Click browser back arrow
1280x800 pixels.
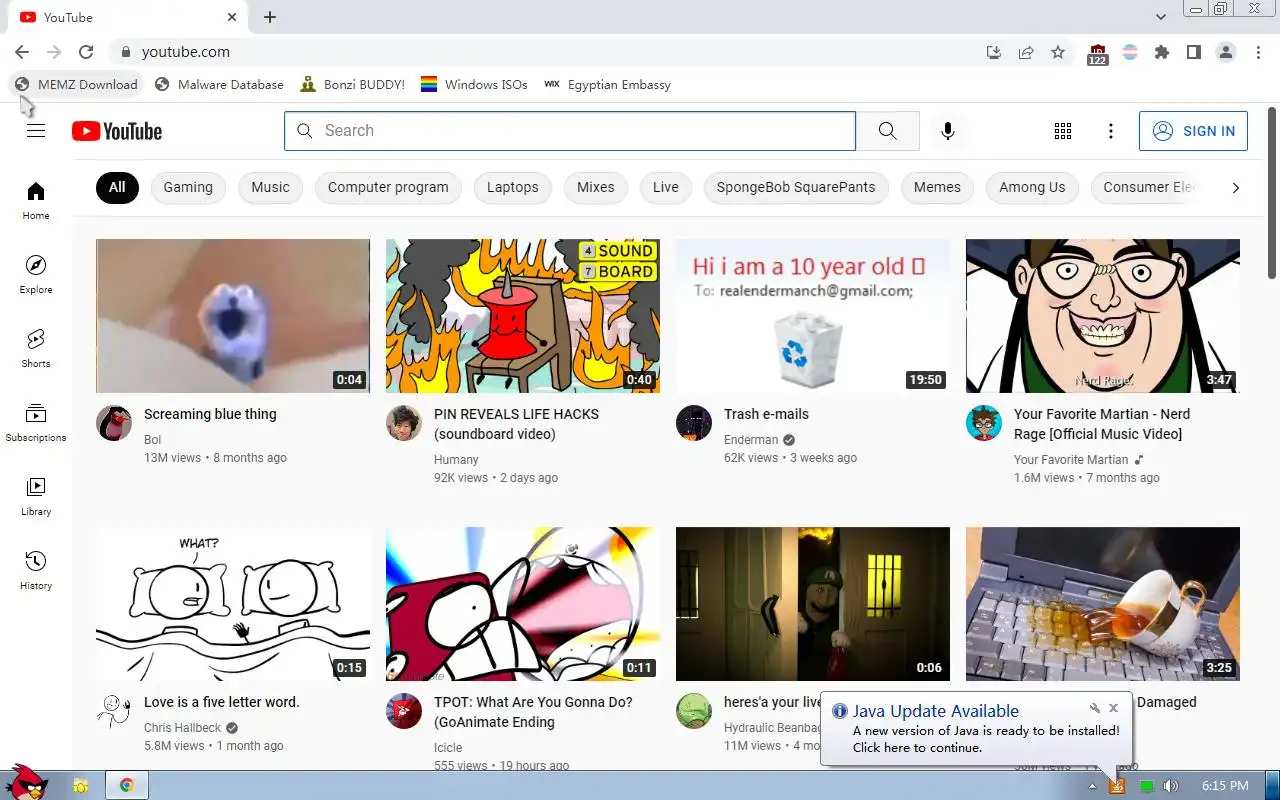22,52
